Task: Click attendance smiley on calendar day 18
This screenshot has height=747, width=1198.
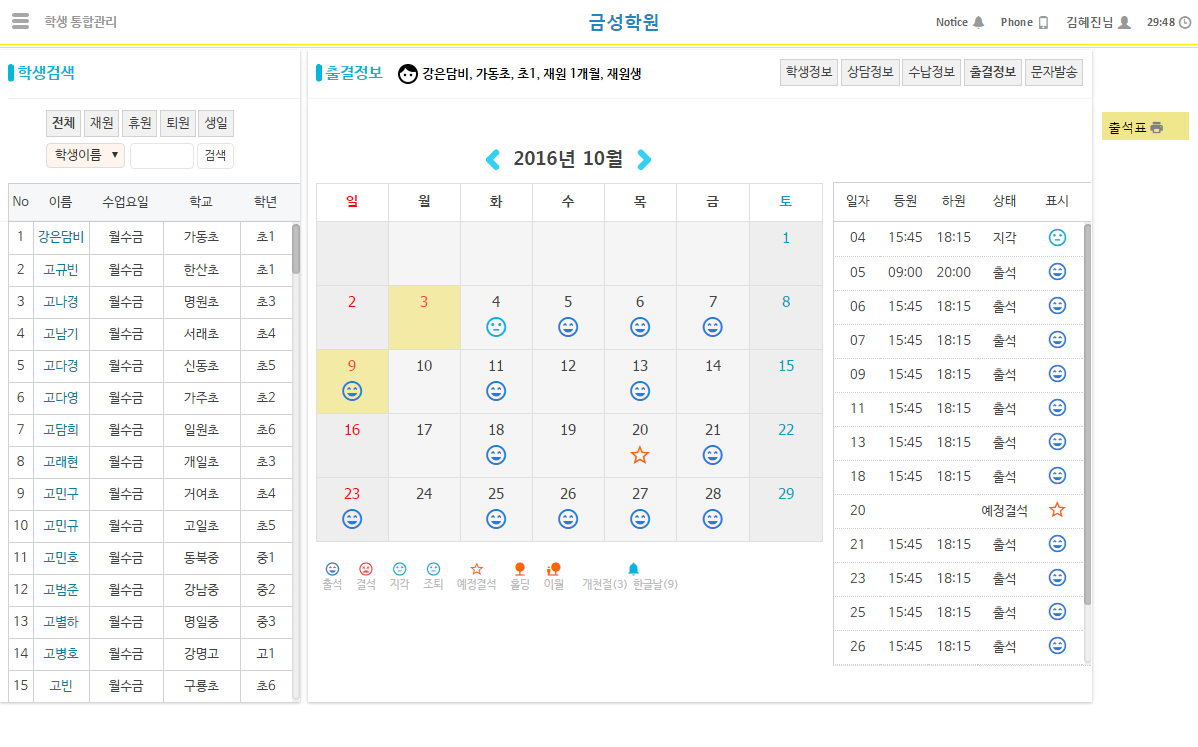Action: pos(496,455)
